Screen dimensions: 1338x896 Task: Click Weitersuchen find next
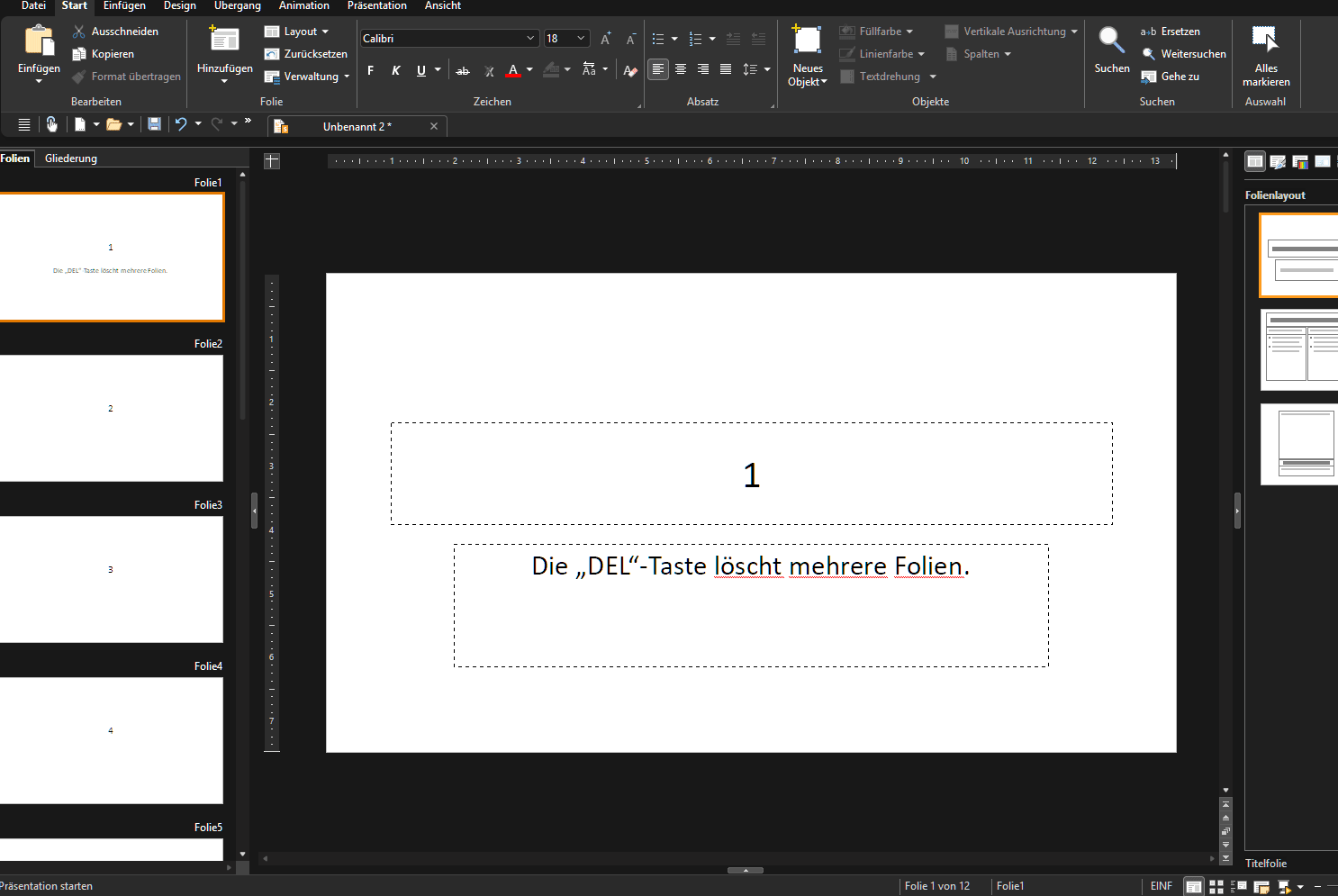point(1183,54)
